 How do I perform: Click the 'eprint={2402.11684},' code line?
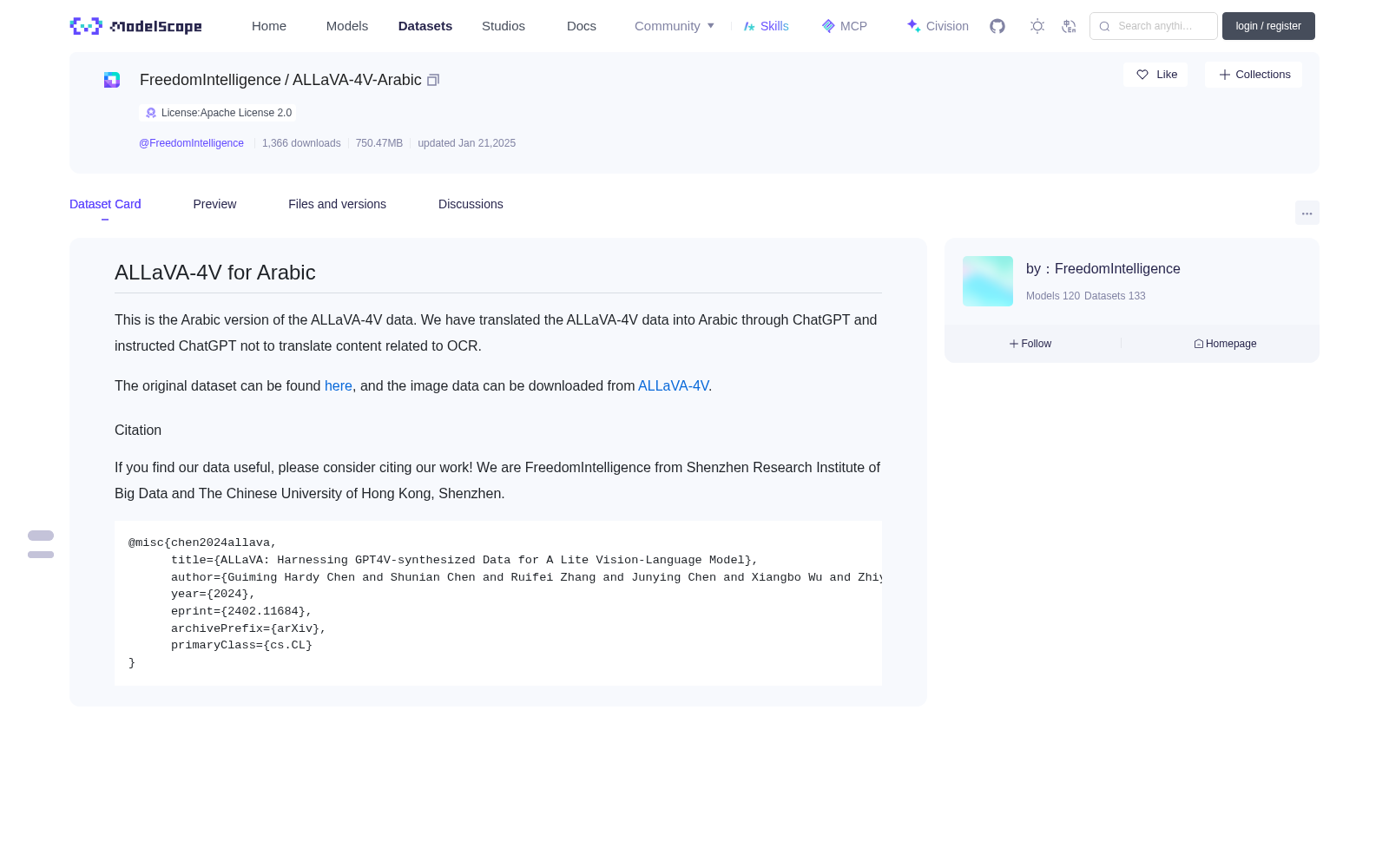click(x=241, y=611)
